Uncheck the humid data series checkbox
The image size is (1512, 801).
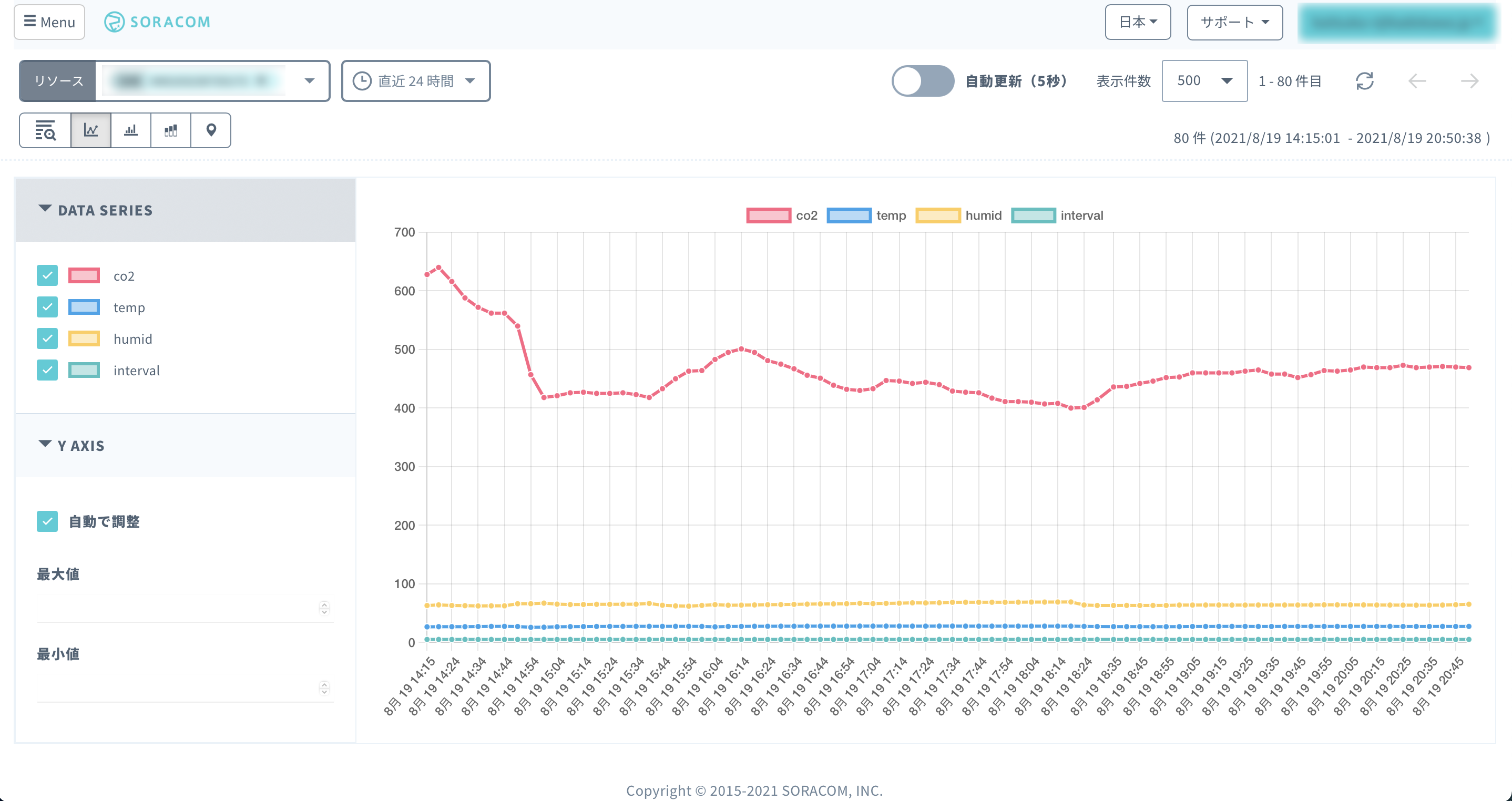(x=47, y=338)
